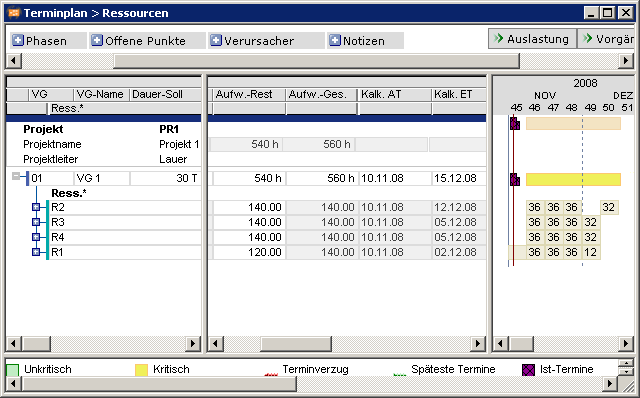640x398 pixels.
Task: Select the VG column header
Action: click(x=51, y=94)
